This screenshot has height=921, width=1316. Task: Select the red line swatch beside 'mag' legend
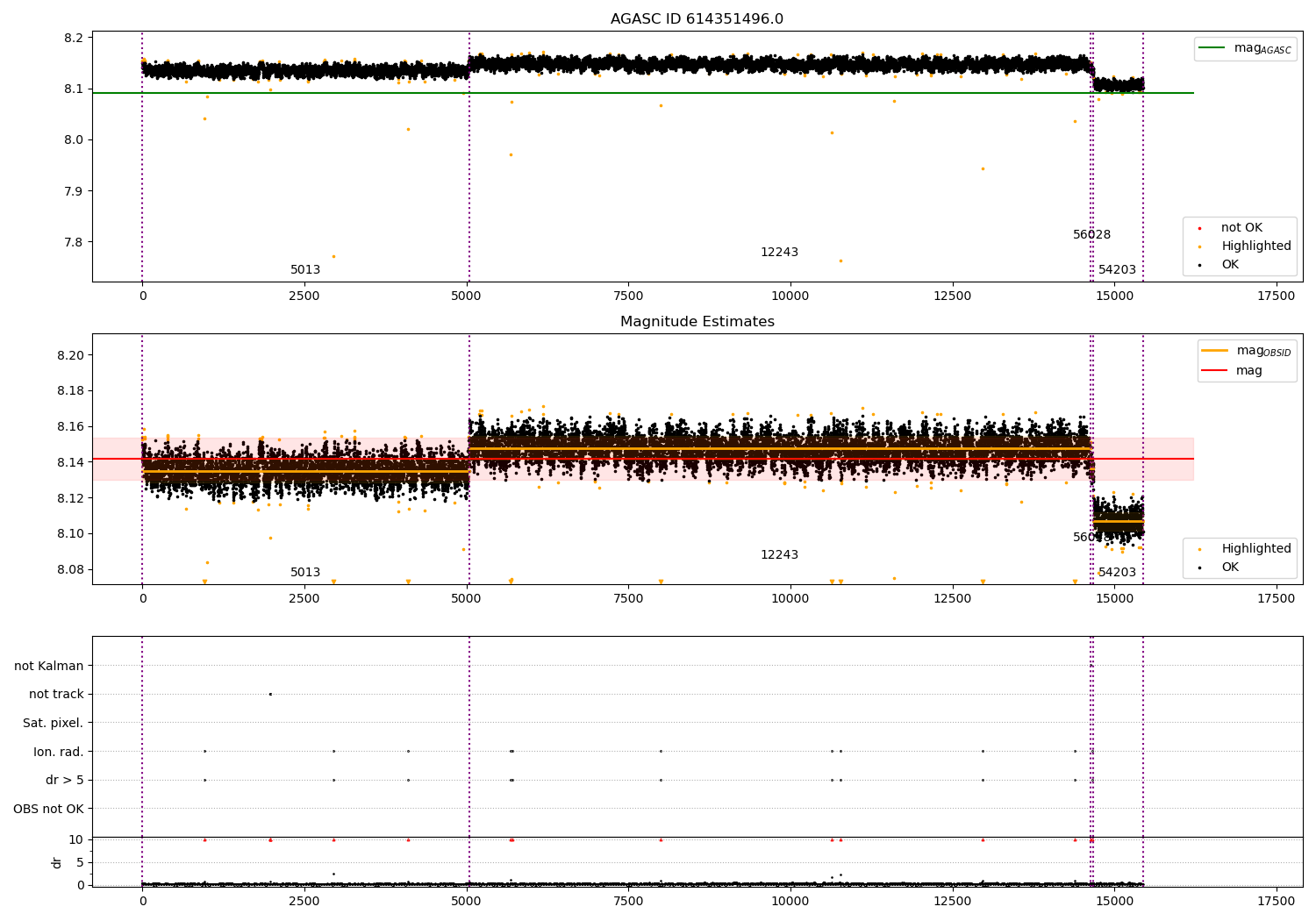(x=1214, y=370)
